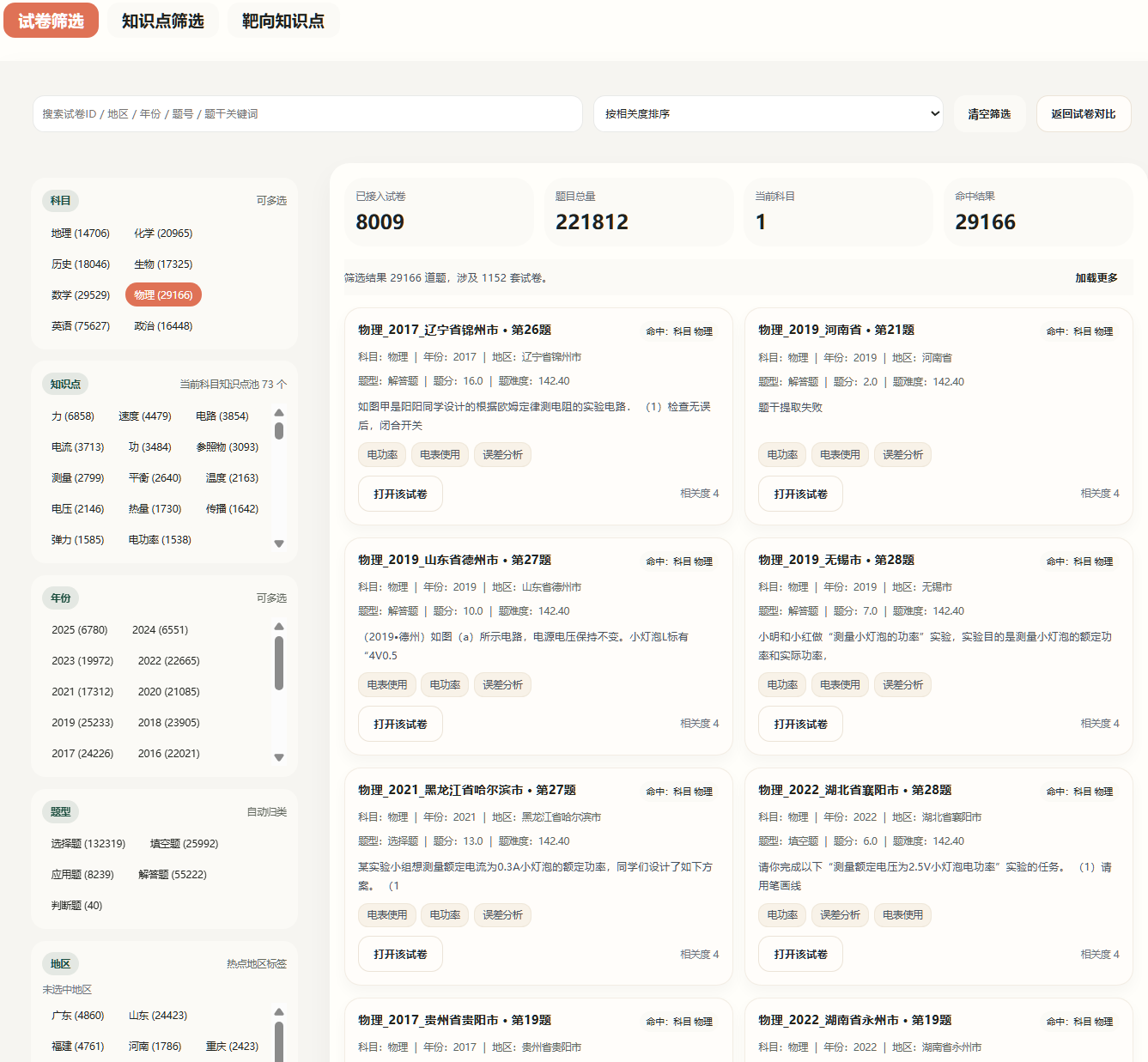Viewport: 1148px width, 1062px height.
Task: Pick the 电路 (3854) knowledge point
Action: 222,416
